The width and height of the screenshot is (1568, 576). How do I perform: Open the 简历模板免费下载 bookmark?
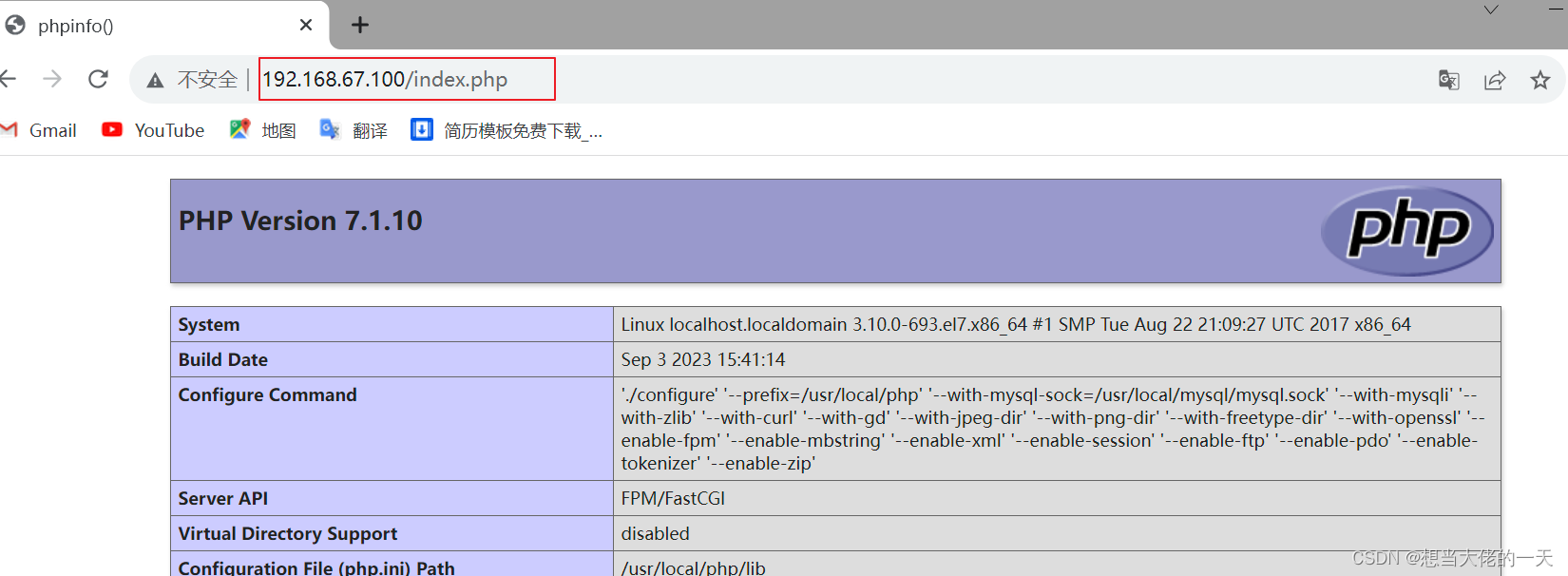click(507, 130)
